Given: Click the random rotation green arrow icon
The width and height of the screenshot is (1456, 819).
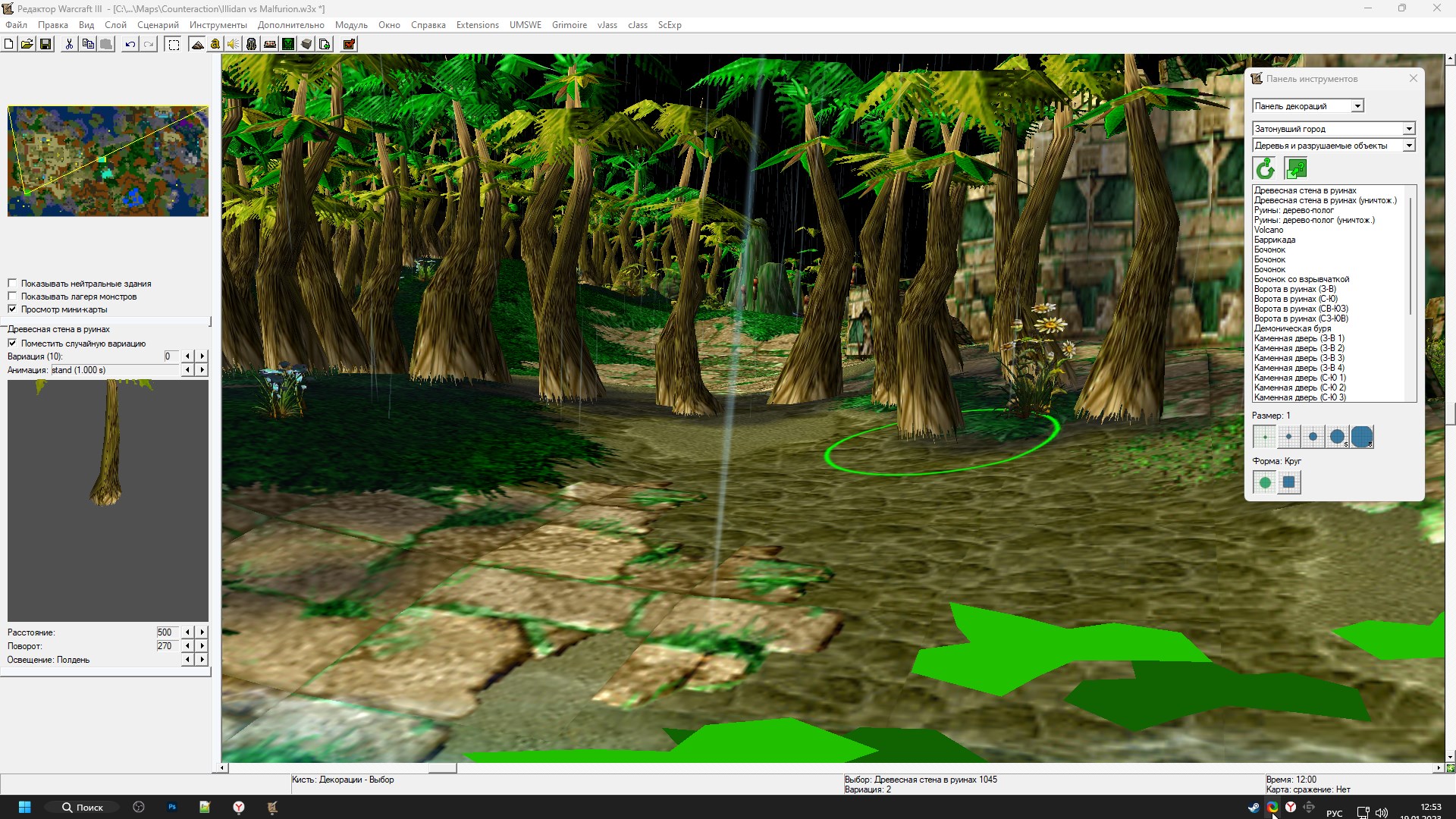Looking at the screenshot, I should tap(1264, 168).
